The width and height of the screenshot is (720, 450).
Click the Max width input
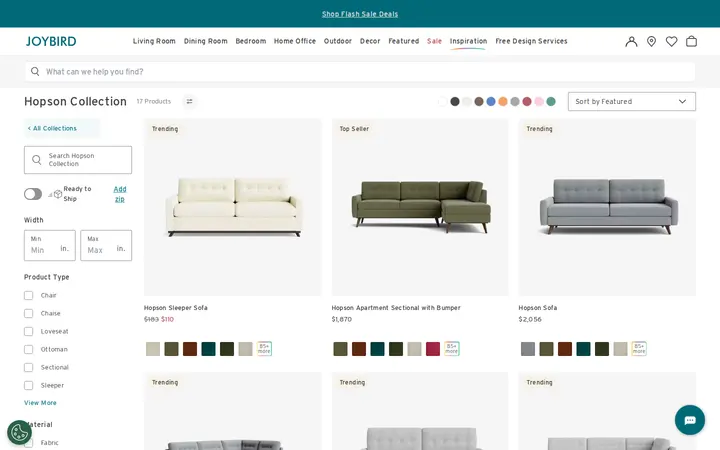click(106, 245)
